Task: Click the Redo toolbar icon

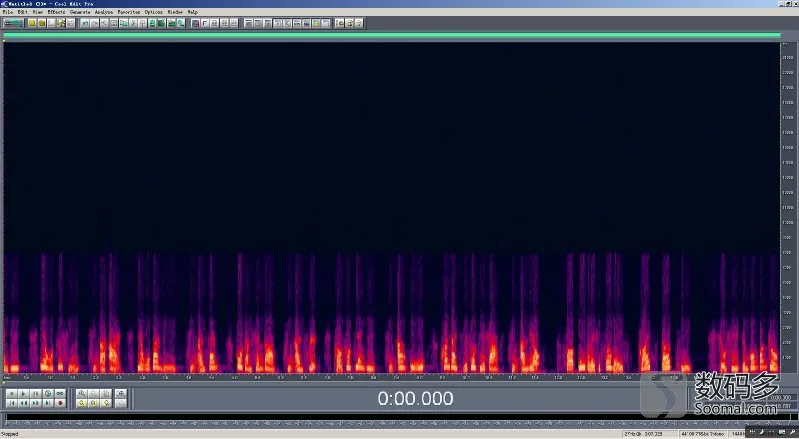Action: point(94,23)
